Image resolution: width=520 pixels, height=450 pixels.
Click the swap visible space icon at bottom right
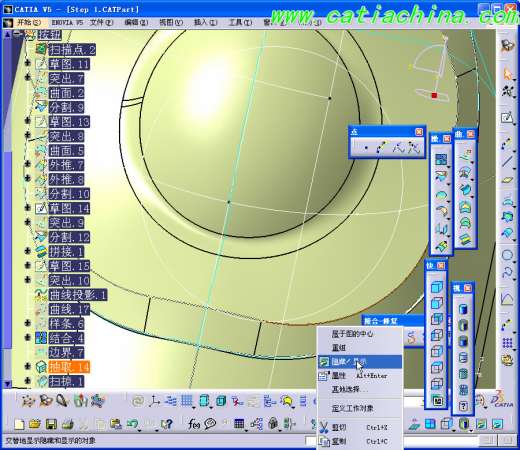tap(497, 424)
